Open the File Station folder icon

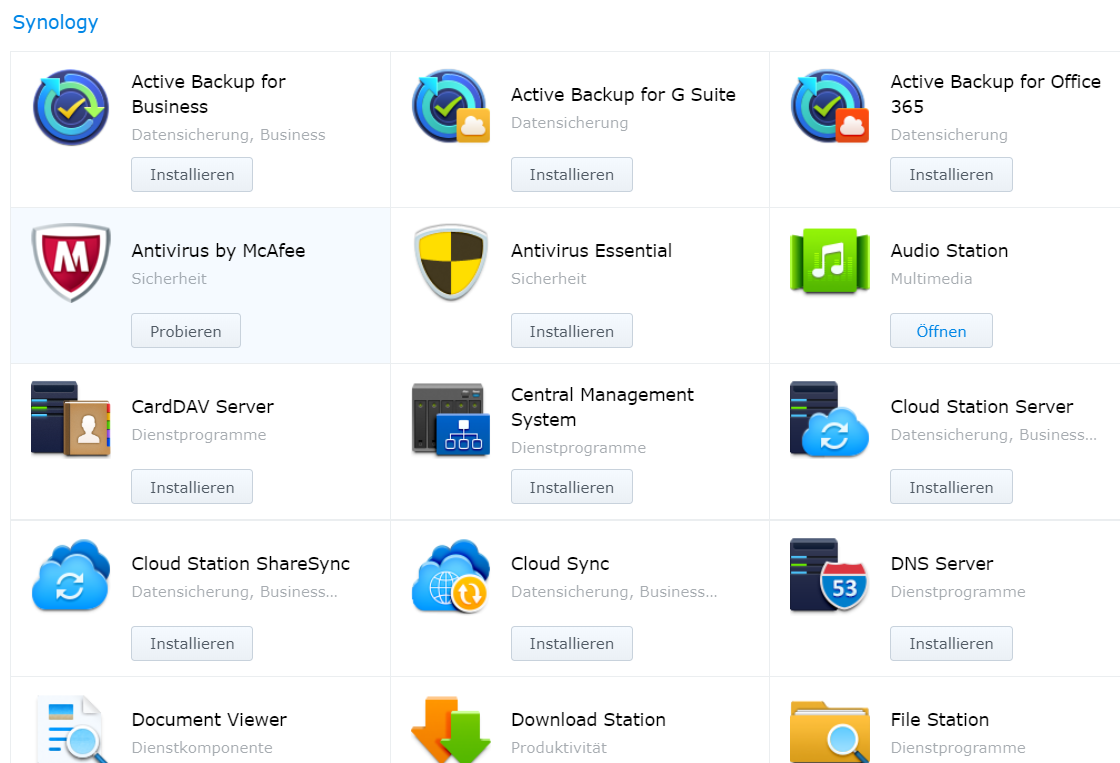830,732
